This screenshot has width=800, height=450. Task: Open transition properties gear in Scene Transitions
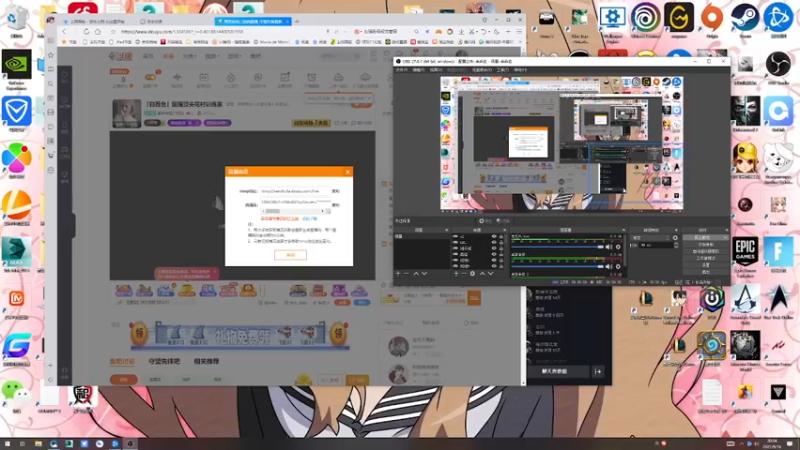tap(675, 238)
